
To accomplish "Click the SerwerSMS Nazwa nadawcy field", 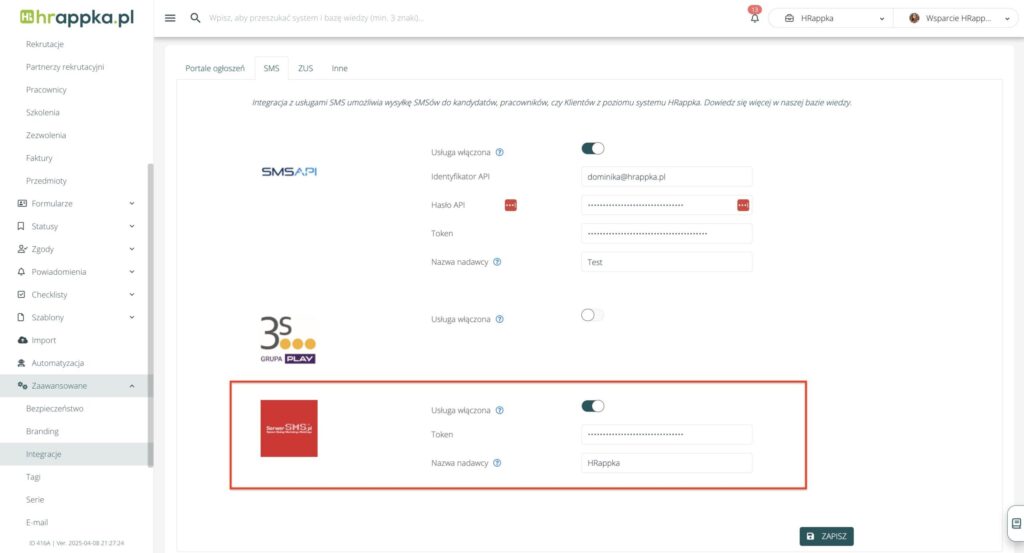I will (666, 463).
